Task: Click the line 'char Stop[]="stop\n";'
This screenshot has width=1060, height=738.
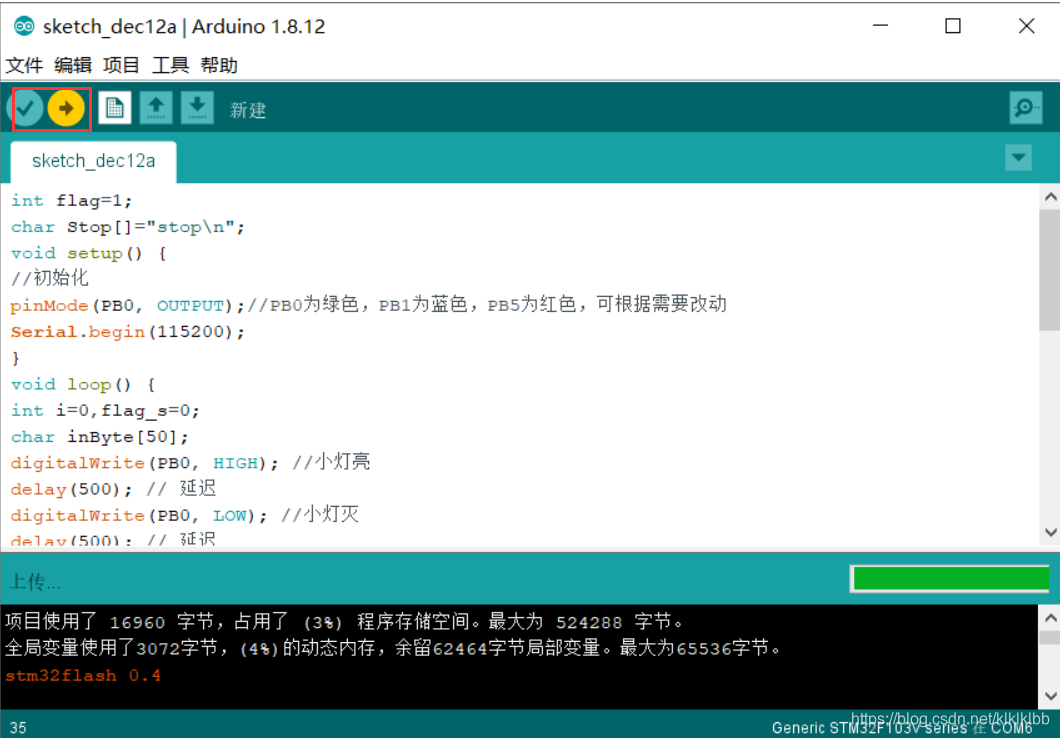Action: pyautogui.click(x=128, y=227)
